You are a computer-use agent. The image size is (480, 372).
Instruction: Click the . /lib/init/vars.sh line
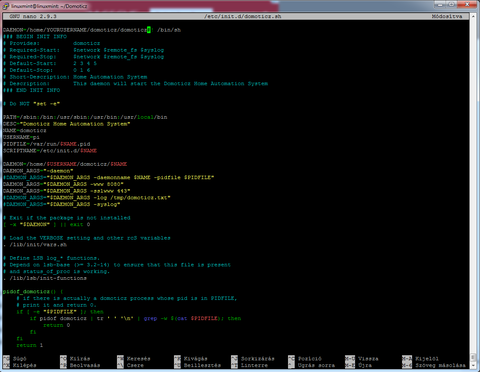(35, 245)
